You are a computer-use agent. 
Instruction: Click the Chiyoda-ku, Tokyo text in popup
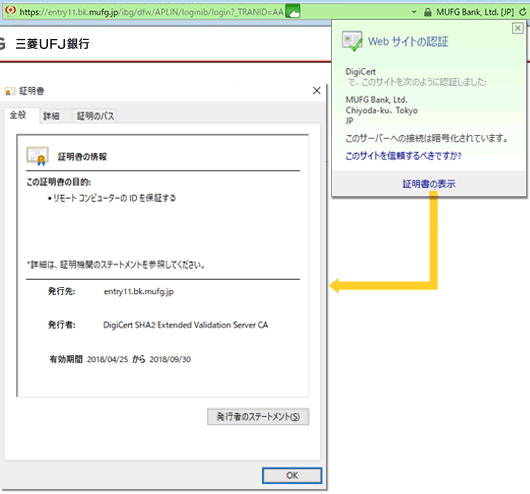pyautogui.click(x=381, y=110)
